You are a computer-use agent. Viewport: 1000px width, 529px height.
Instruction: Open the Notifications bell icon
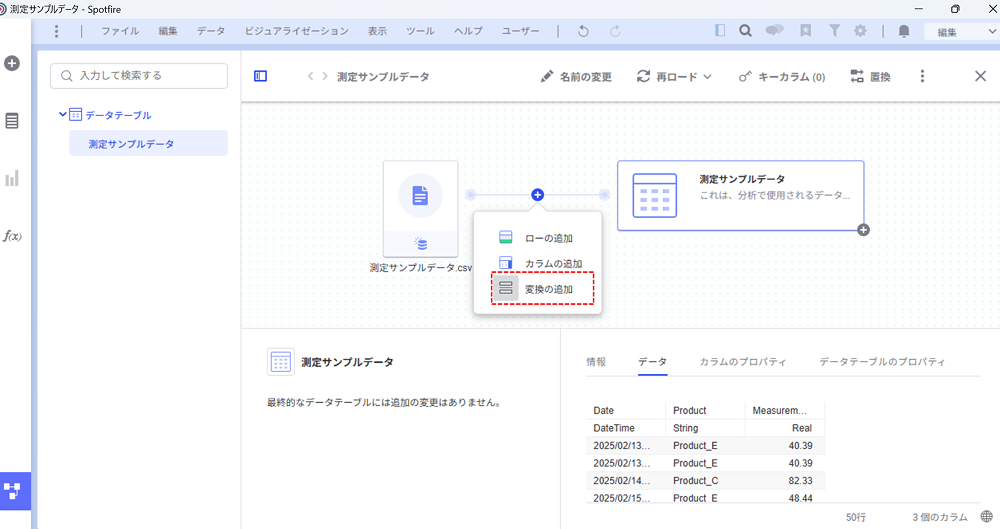coord(904,31)
